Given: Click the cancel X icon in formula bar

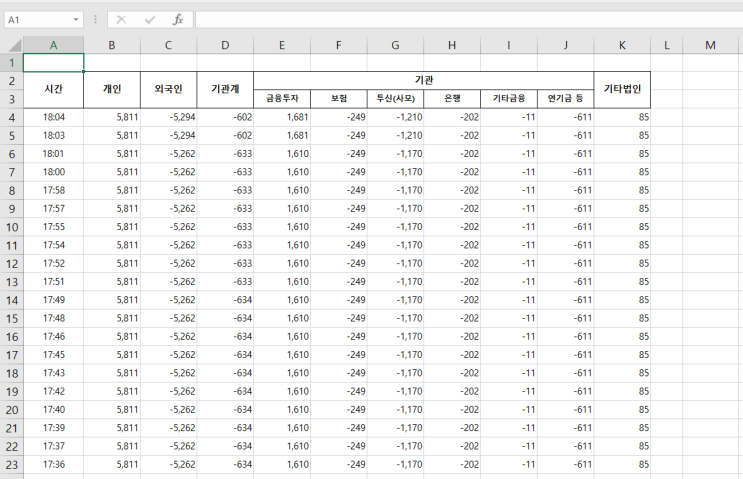Looking at the screenshot, I should tap(121, 19).
